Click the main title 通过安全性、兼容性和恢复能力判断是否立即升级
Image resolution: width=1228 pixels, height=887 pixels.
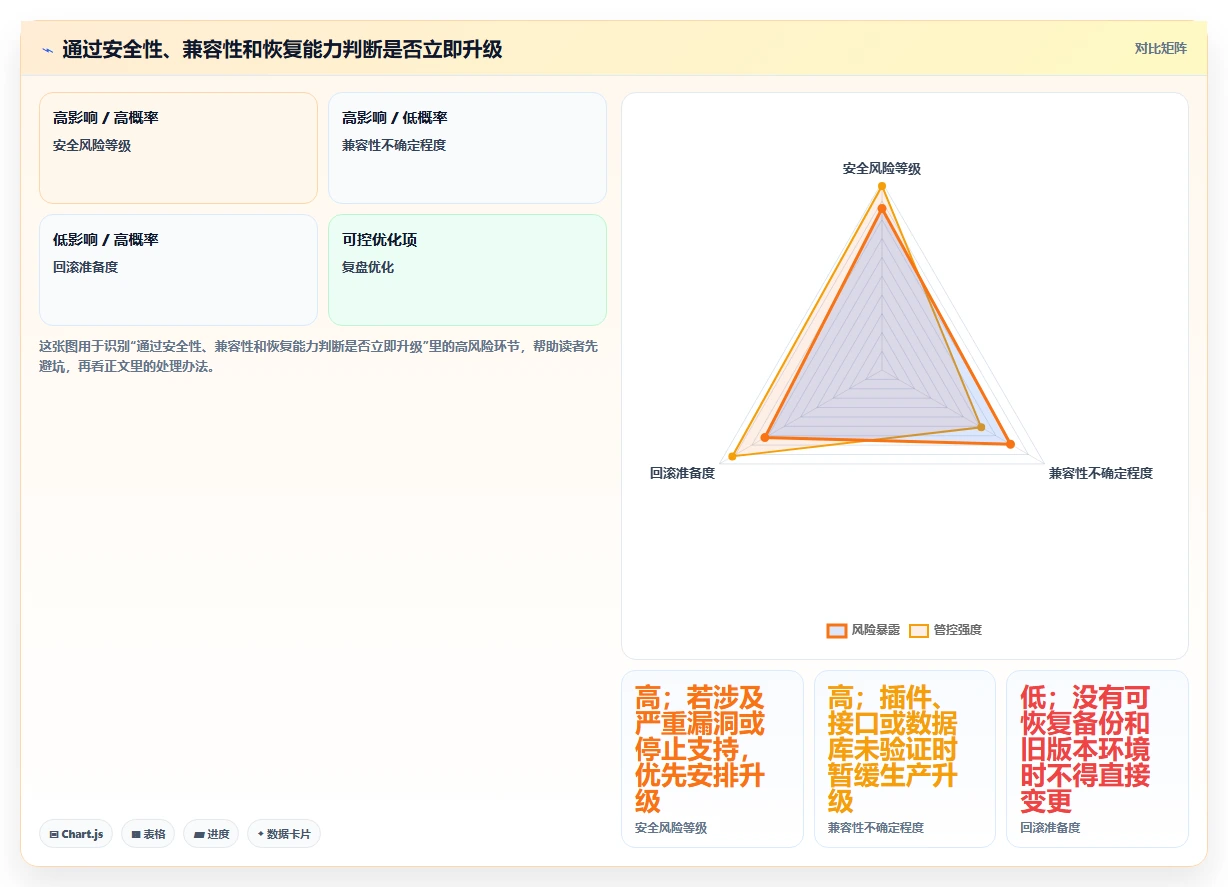282,49
